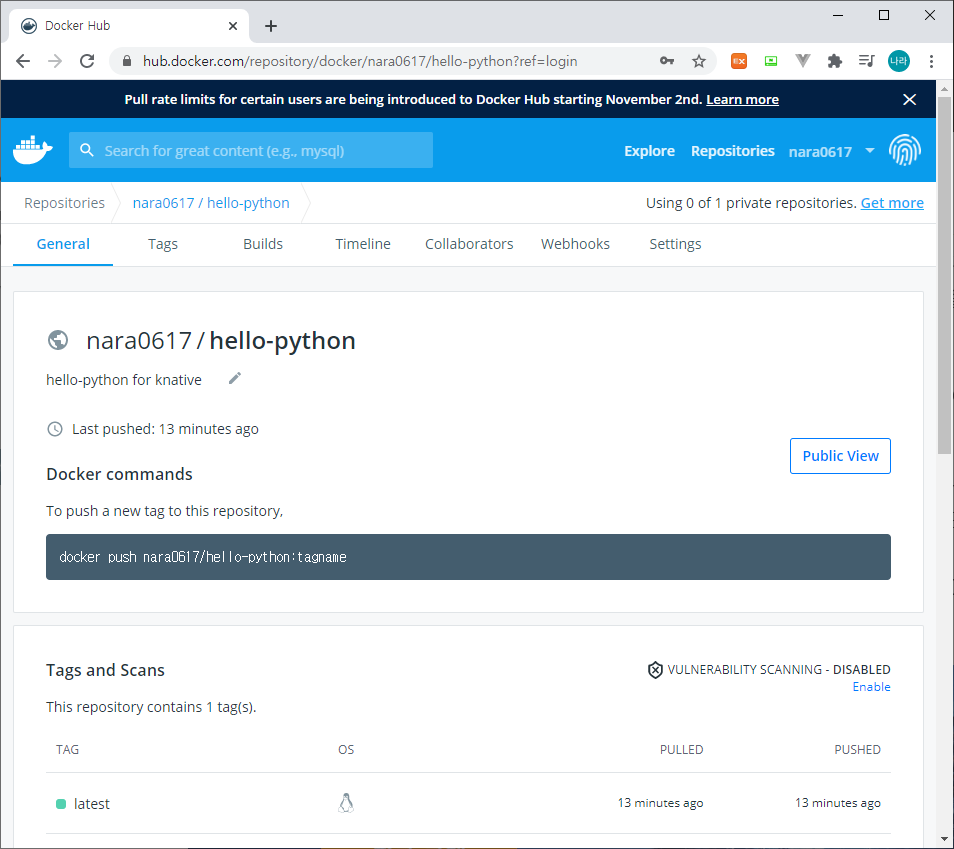Click the padlock site info icon
The width and height of the screenshot is (954, 849).
point(127,61)
